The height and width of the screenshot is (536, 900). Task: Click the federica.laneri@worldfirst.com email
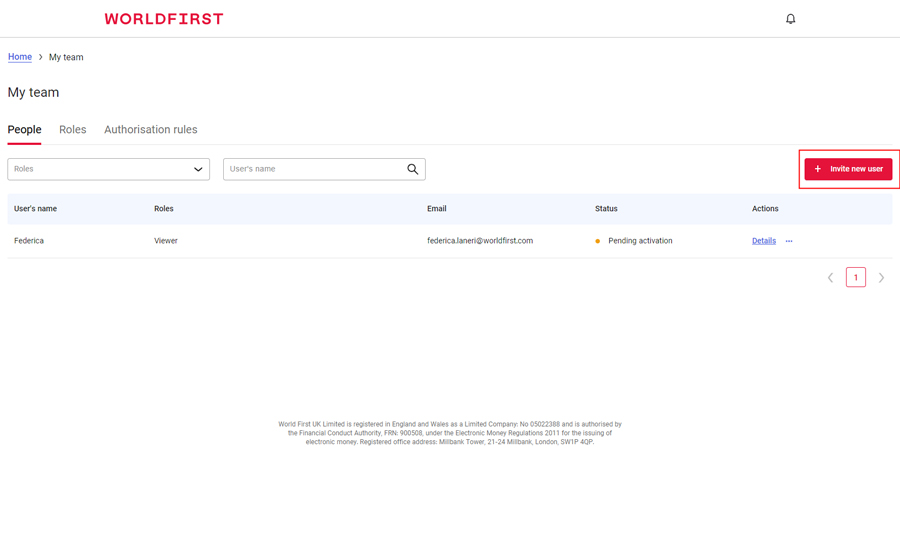480,241
